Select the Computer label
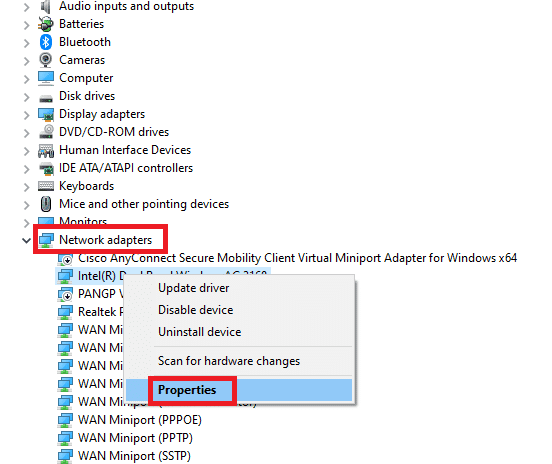 [x=86, y=78]
